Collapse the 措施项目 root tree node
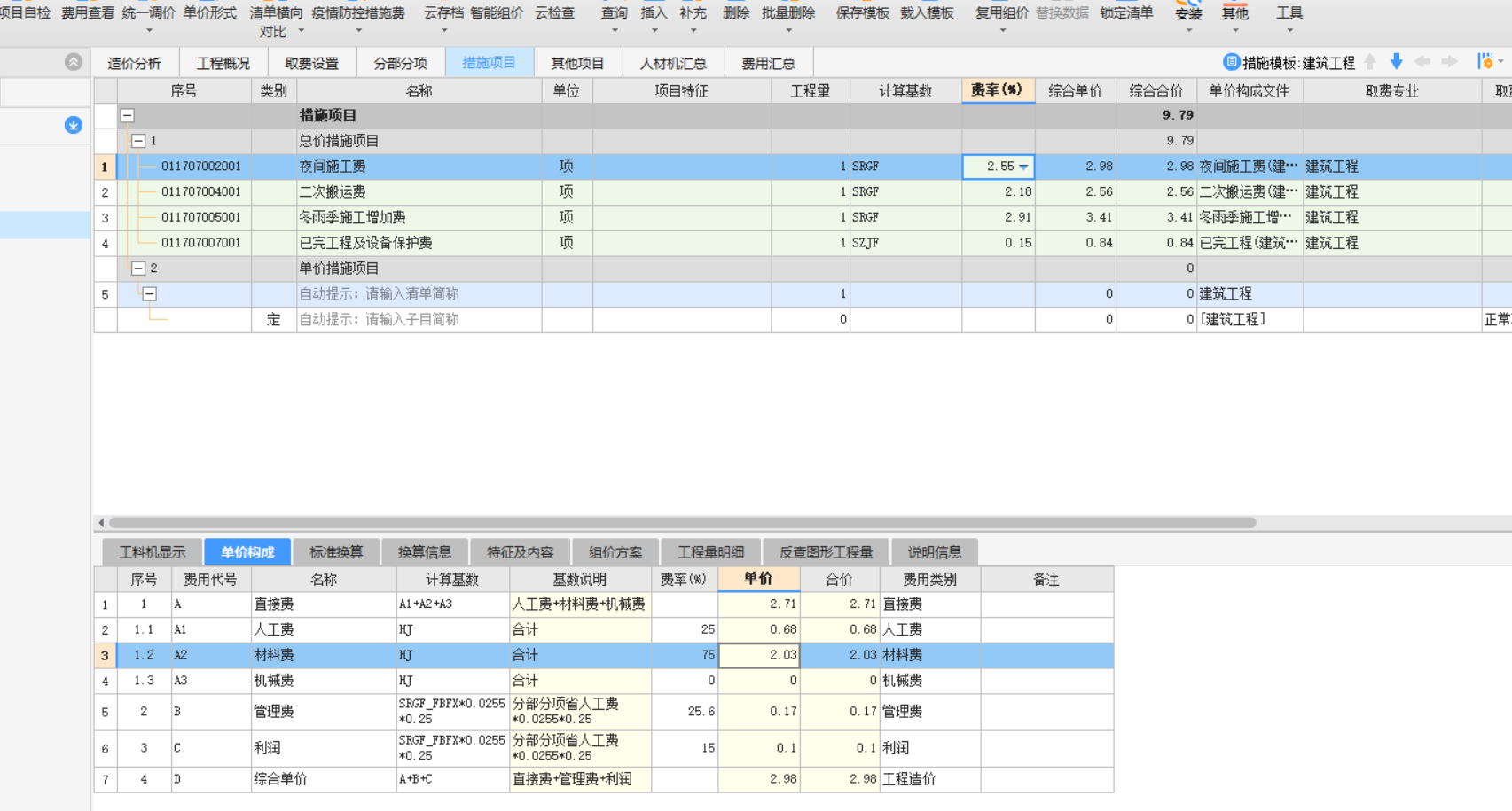The height and width of the screenshot is (811, 1512). pos(128,115)
